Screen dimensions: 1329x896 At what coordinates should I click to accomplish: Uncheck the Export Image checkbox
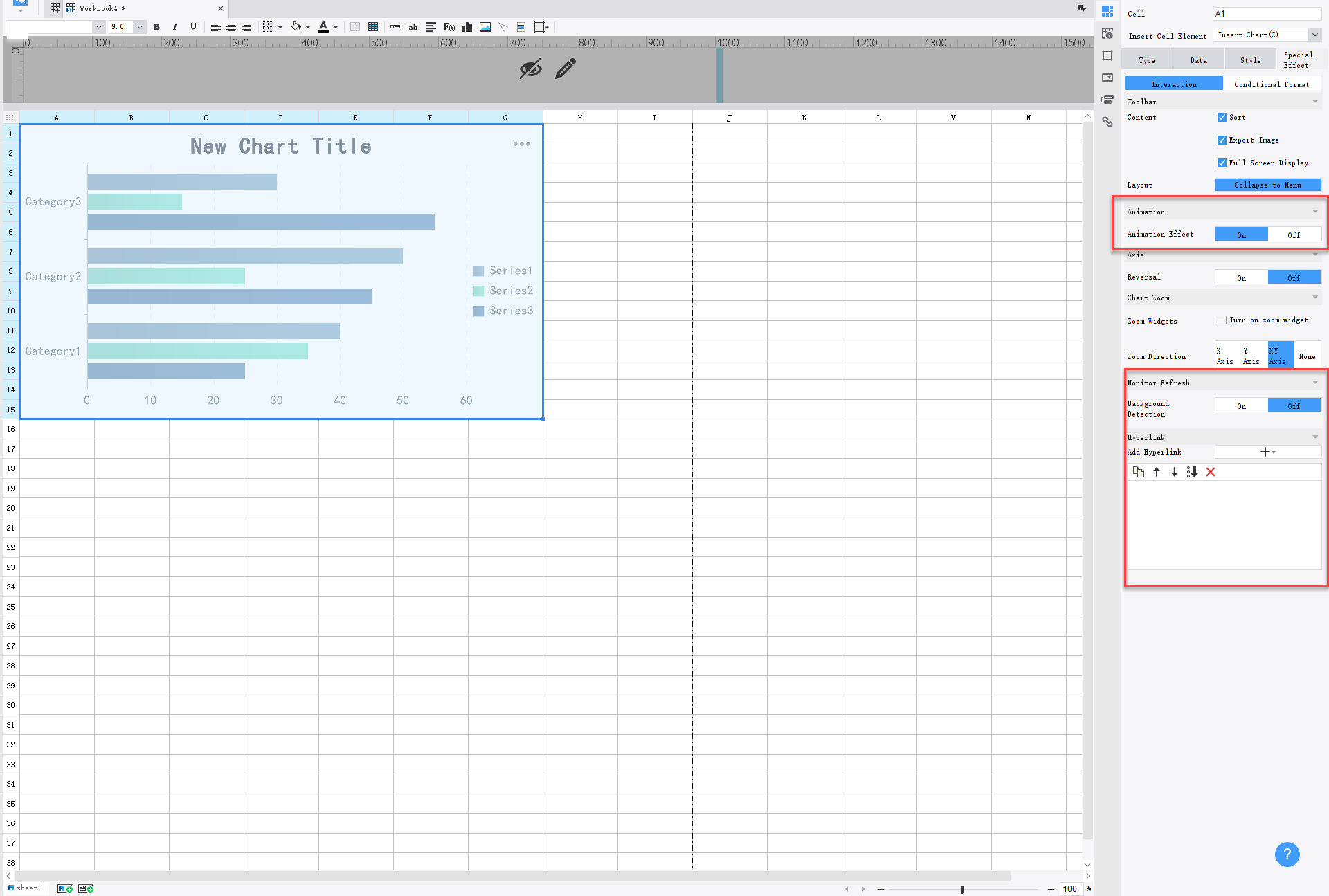tap(1222, 140)
